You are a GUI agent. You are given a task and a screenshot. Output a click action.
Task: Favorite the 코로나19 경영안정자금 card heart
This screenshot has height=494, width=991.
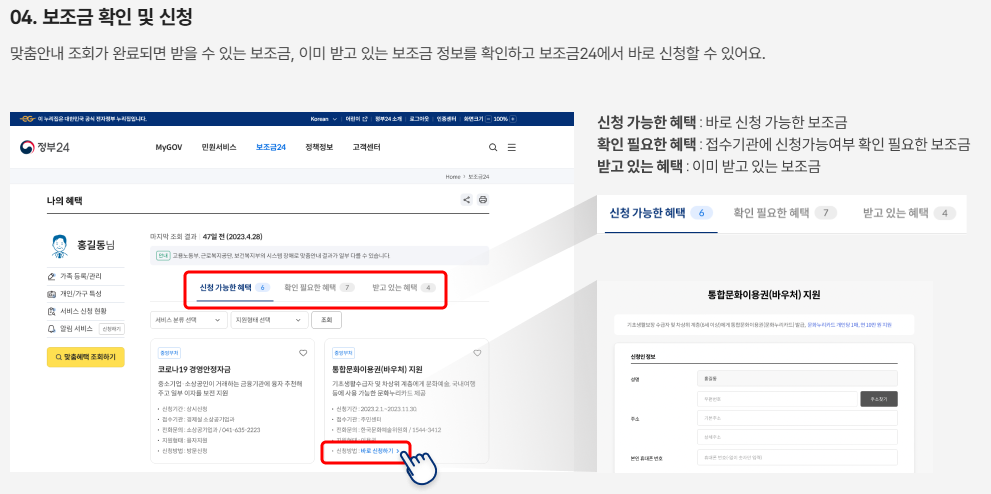point(303,352)
